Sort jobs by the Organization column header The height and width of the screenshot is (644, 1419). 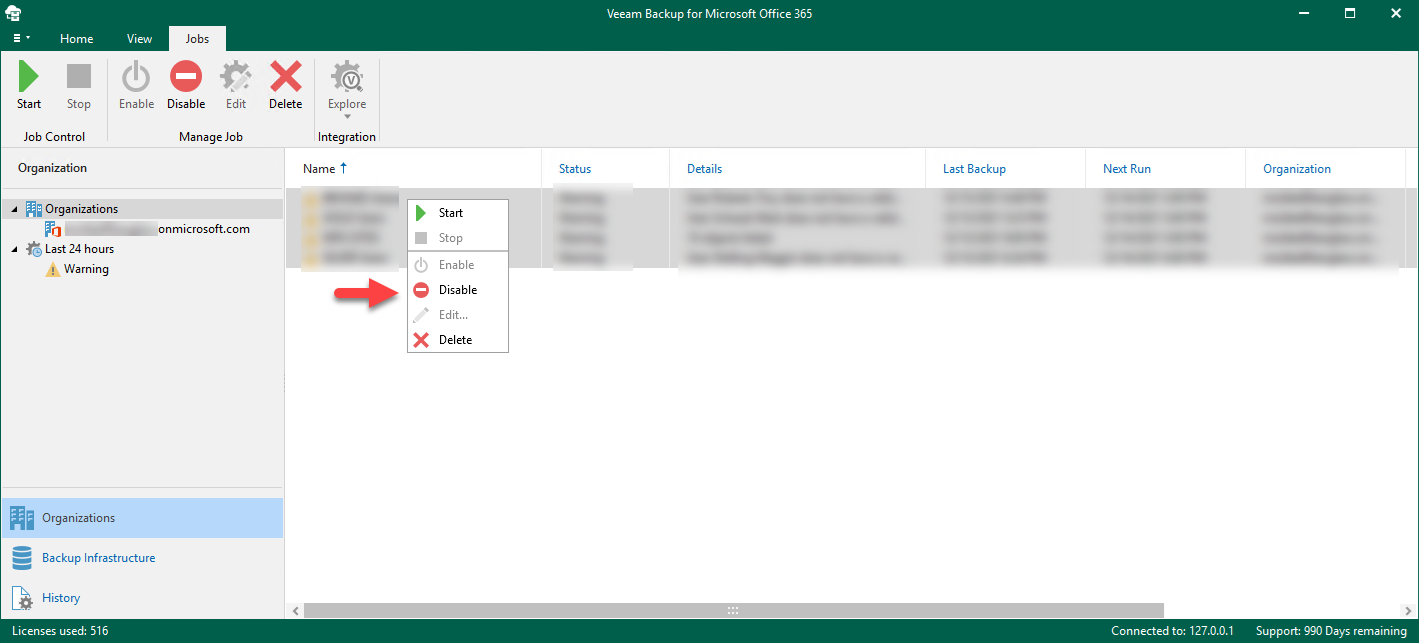pyautogui.click(x=1326, y=169)
